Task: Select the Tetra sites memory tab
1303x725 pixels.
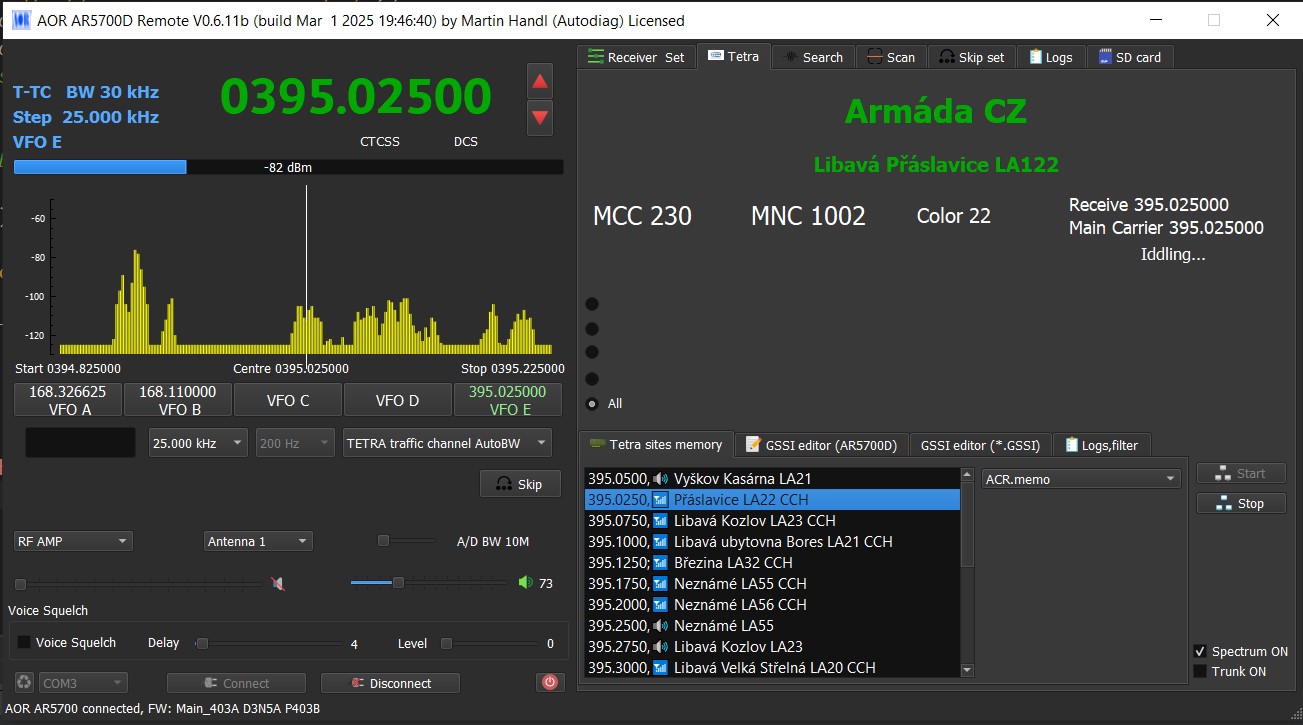Action: coord(656,444)
